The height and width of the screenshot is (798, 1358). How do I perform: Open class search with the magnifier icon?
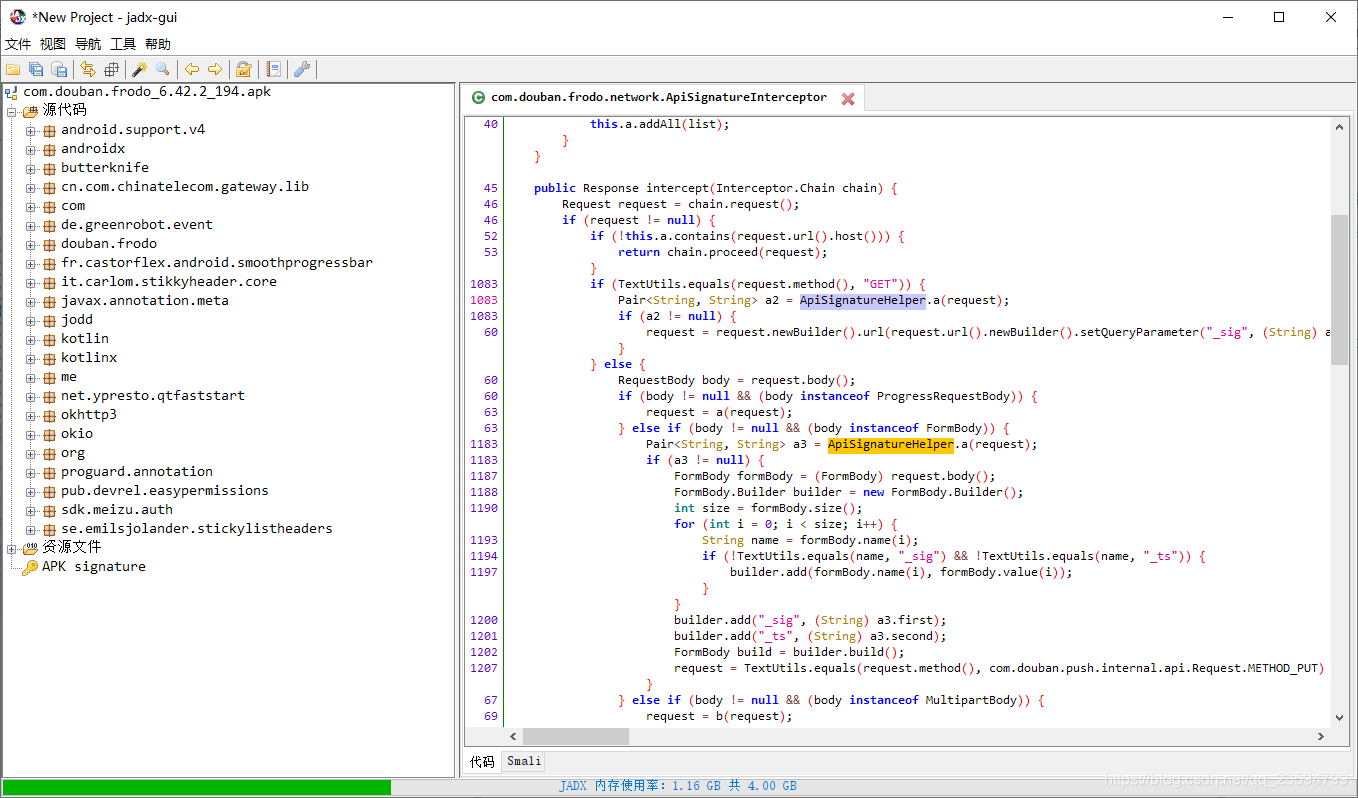163,69
